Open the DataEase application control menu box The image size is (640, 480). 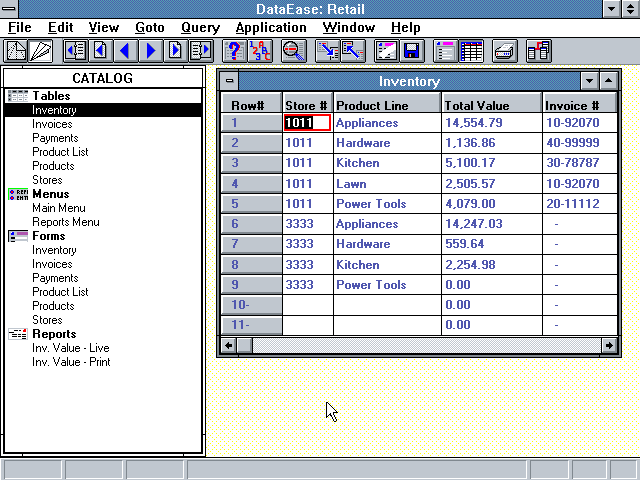[9, 9]
